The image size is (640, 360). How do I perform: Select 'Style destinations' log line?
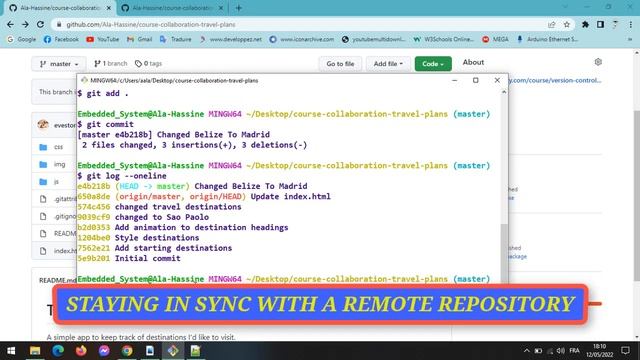[x=157, y=238]
